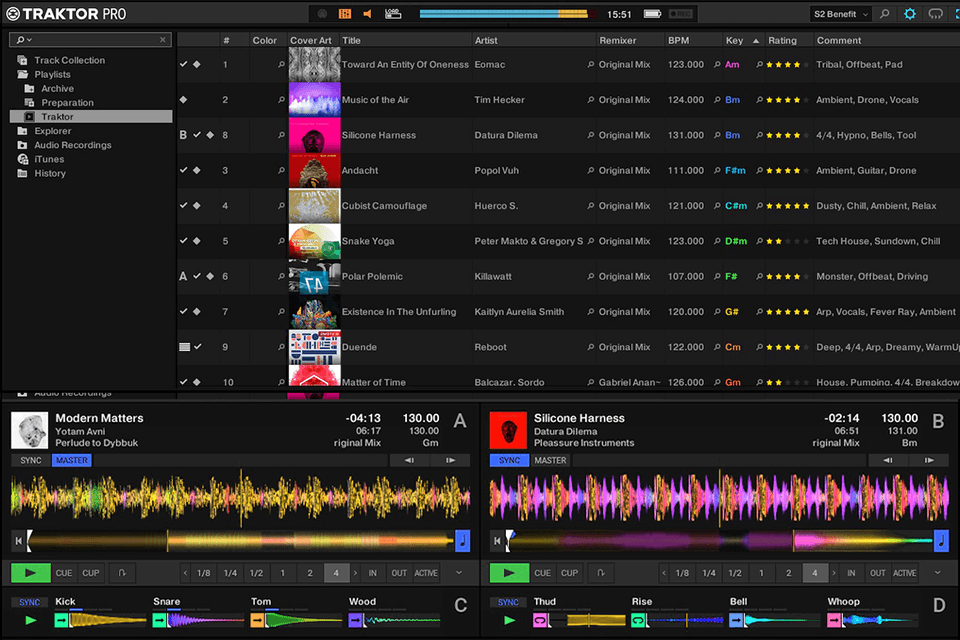Open the Traktor preferences gear icon

[x=910, y=13]
